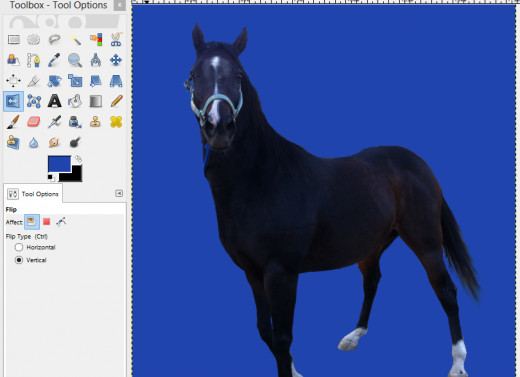520x377 pixels.
Task: Click the blue foreground color swatch
Action: click(59, 164)
